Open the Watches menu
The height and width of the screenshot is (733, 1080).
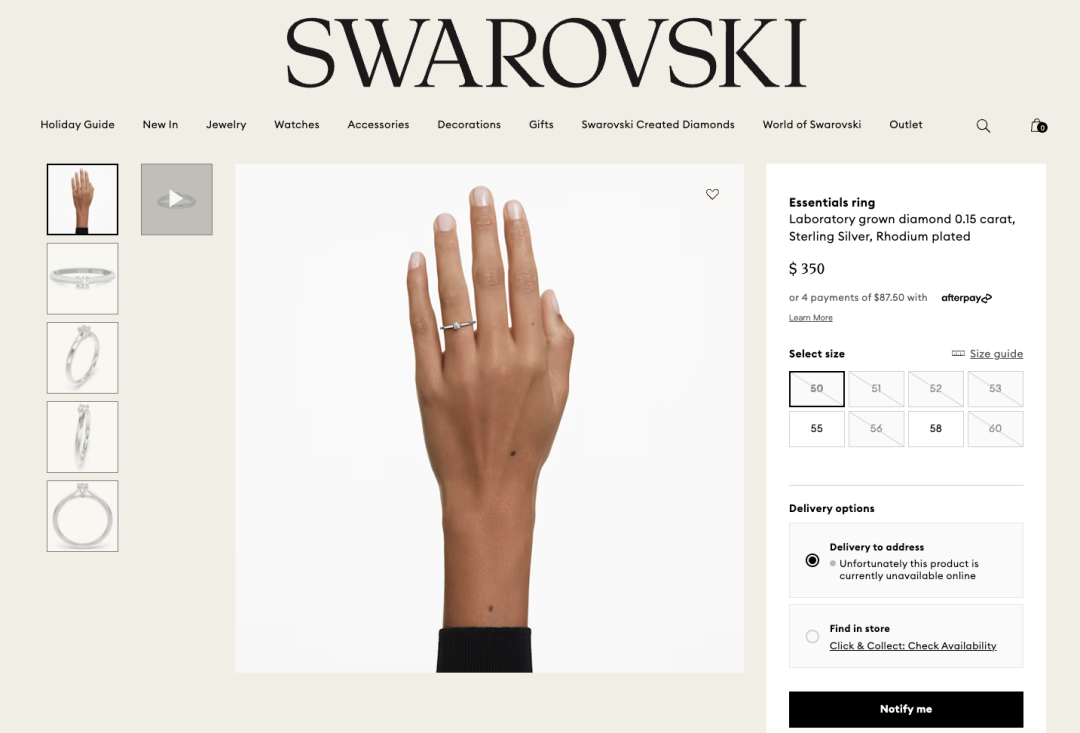point(297,125)
